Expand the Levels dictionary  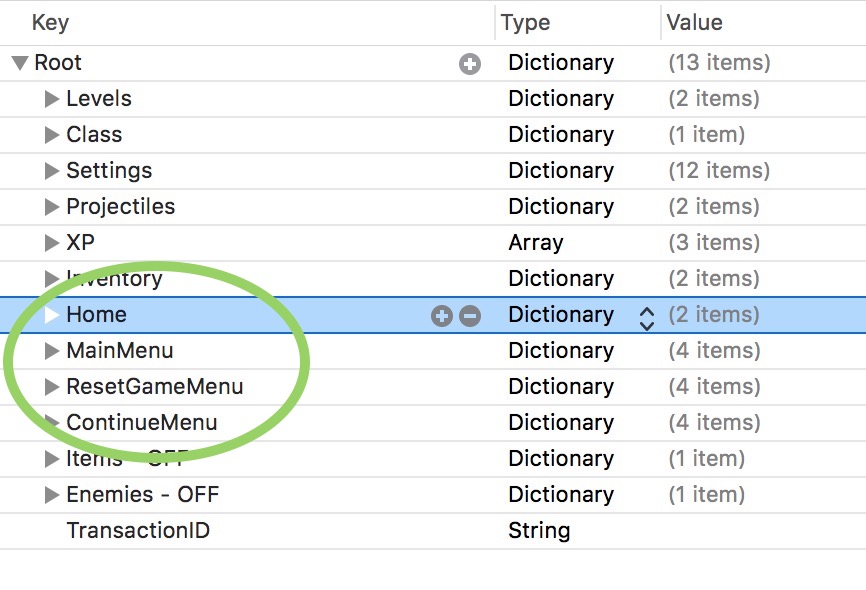click(52, 99)
